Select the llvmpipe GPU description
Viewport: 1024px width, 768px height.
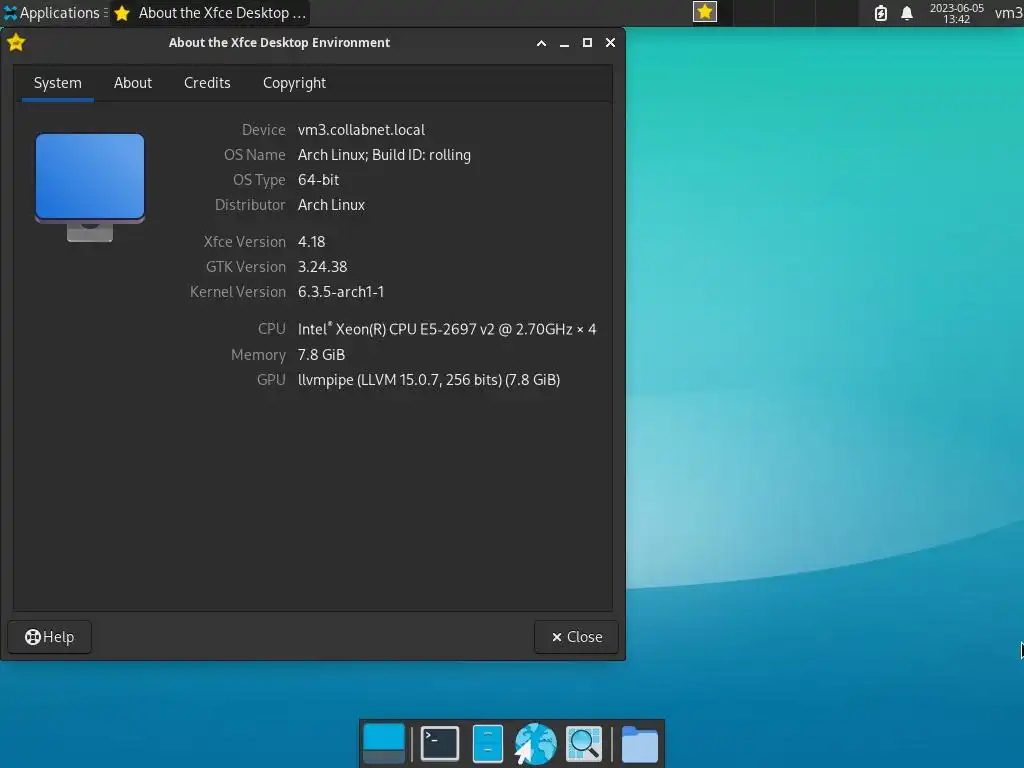(429, 380)
